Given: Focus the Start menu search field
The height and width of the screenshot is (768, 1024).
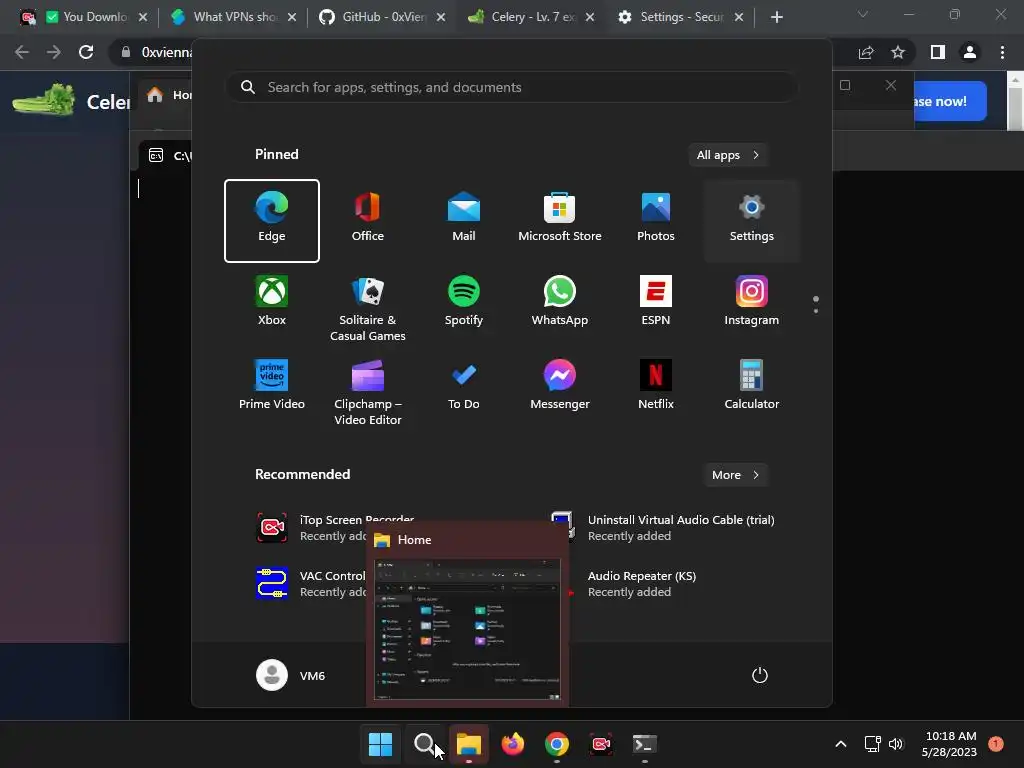Looking at the screenshot, I should pos(512,88).
